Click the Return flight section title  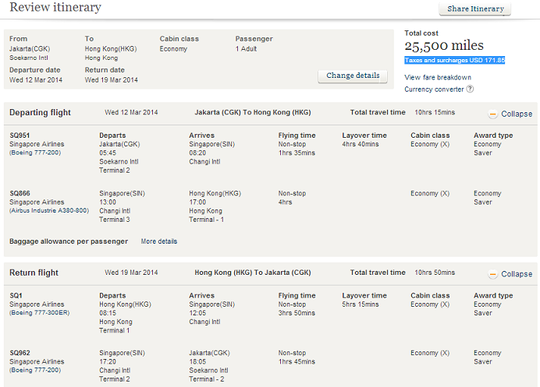click(x=34, y=273)
